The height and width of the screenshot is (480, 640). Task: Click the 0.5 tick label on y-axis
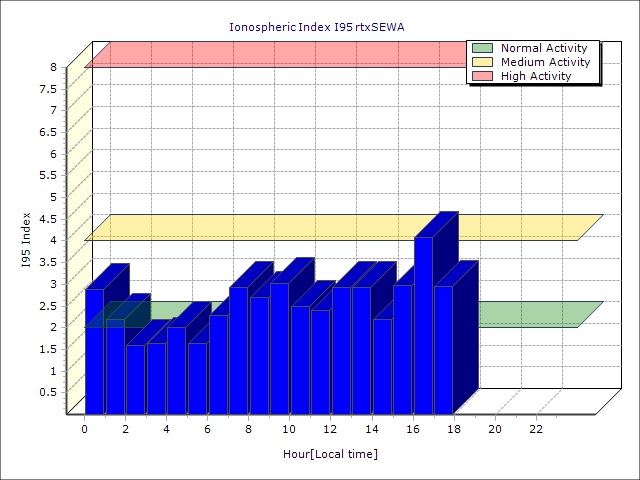click(47, 392)
